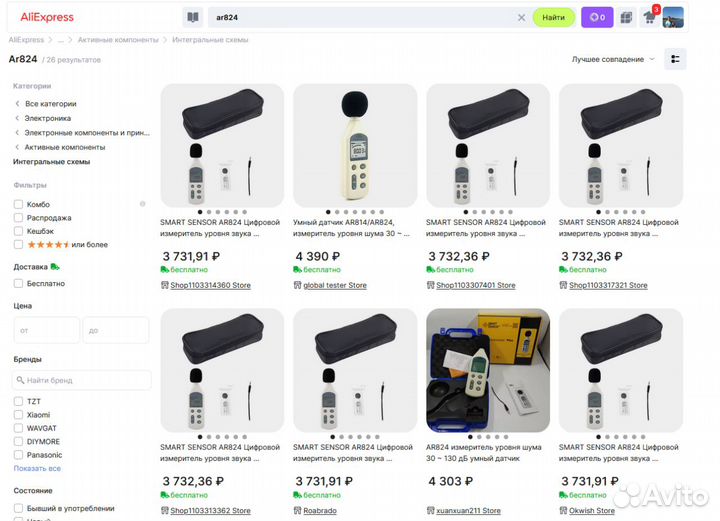Open the purple bonus points button
720x521 pixels.
click(x=597, y=17)
